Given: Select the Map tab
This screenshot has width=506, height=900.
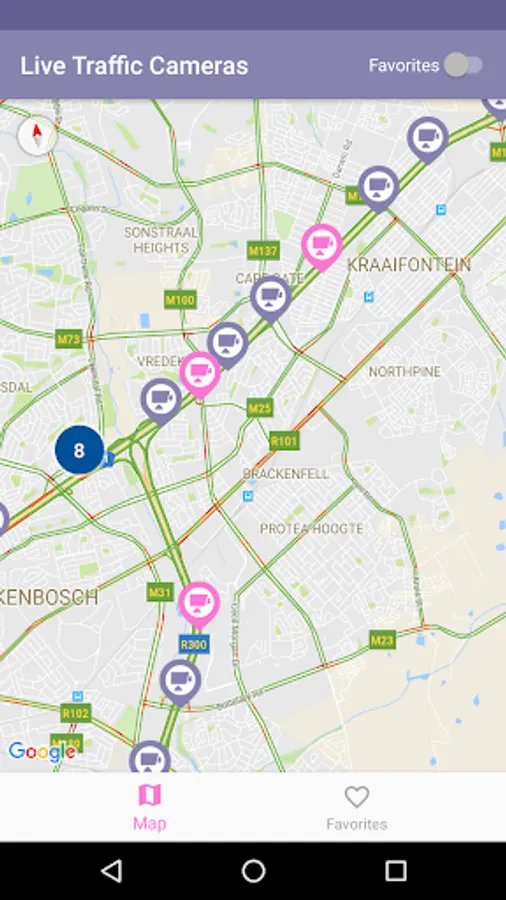Looking at the screenshot, I should (150, 807).
